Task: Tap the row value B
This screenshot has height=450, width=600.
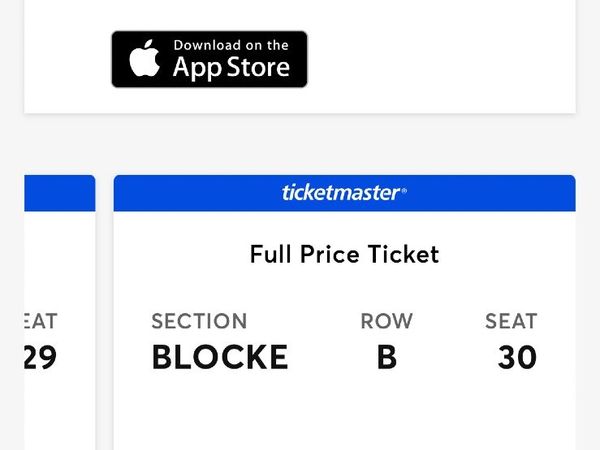Action: 386,357
